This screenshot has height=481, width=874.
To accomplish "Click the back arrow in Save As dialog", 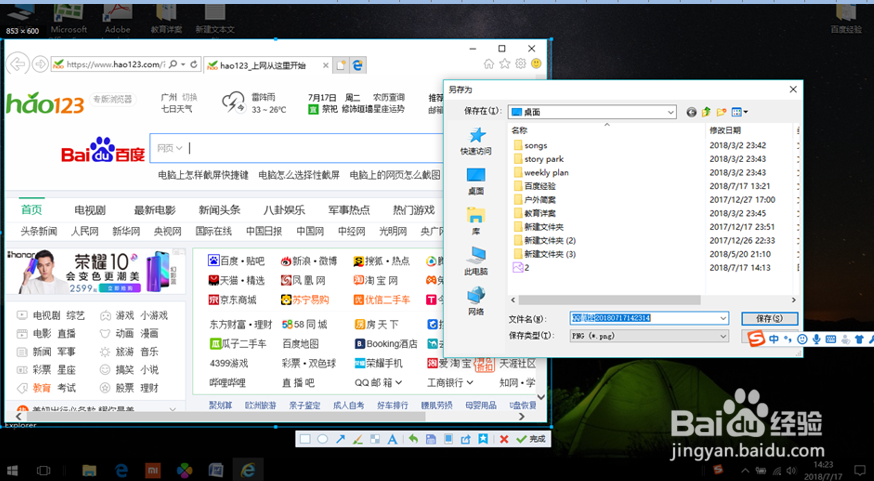I will point(691,112).
